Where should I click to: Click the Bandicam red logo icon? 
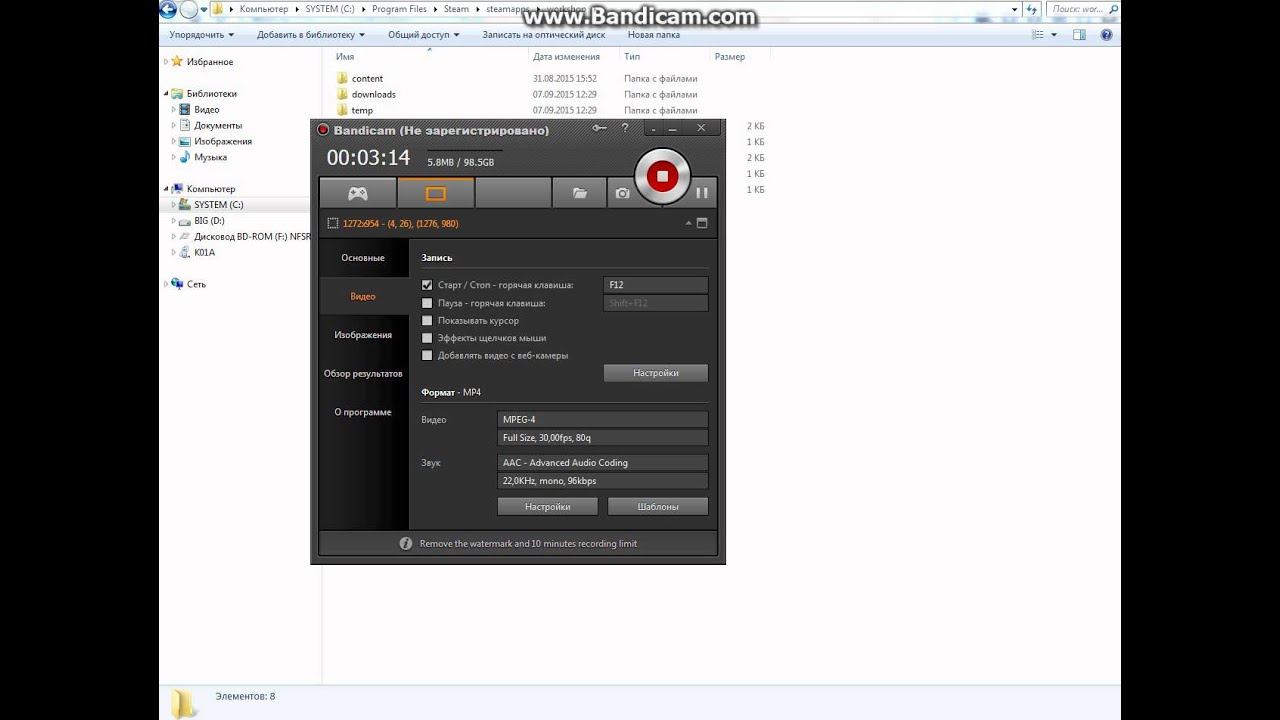pyautogui.click(x=323, y=130)
